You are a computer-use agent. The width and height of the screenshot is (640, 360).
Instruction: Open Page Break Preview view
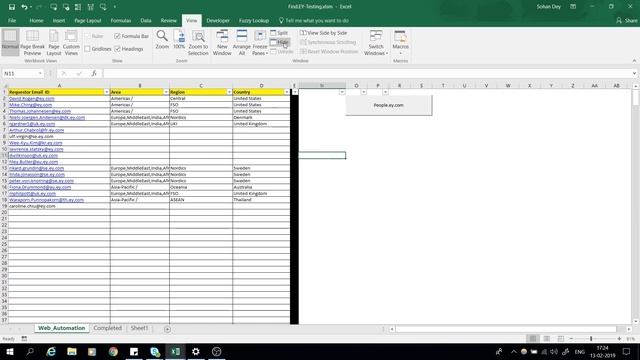[32, 42]
